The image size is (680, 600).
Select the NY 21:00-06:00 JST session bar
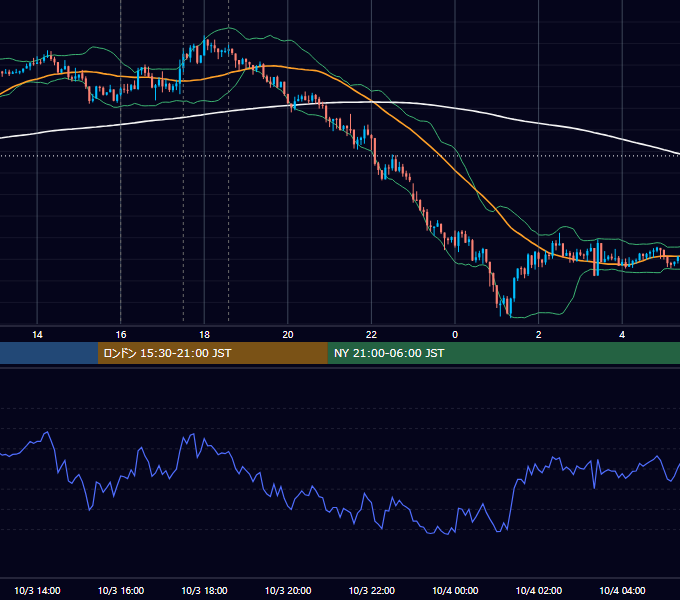pos(503,353)
